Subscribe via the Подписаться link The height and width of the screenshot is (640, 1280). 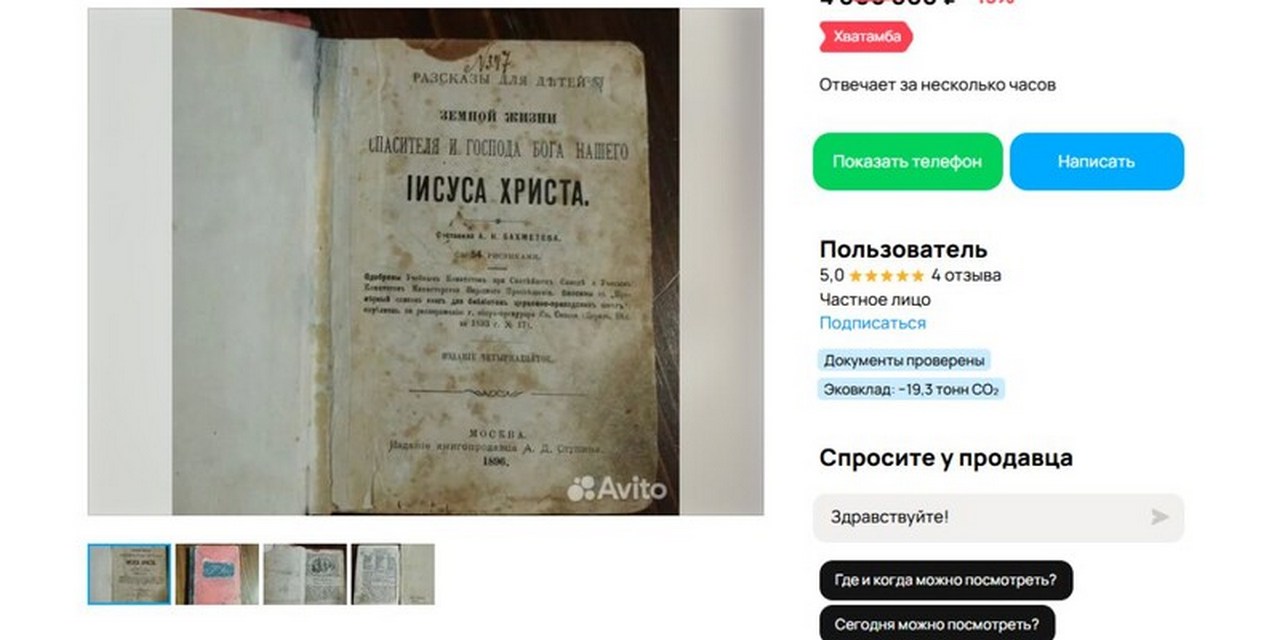tap(872, 323)
